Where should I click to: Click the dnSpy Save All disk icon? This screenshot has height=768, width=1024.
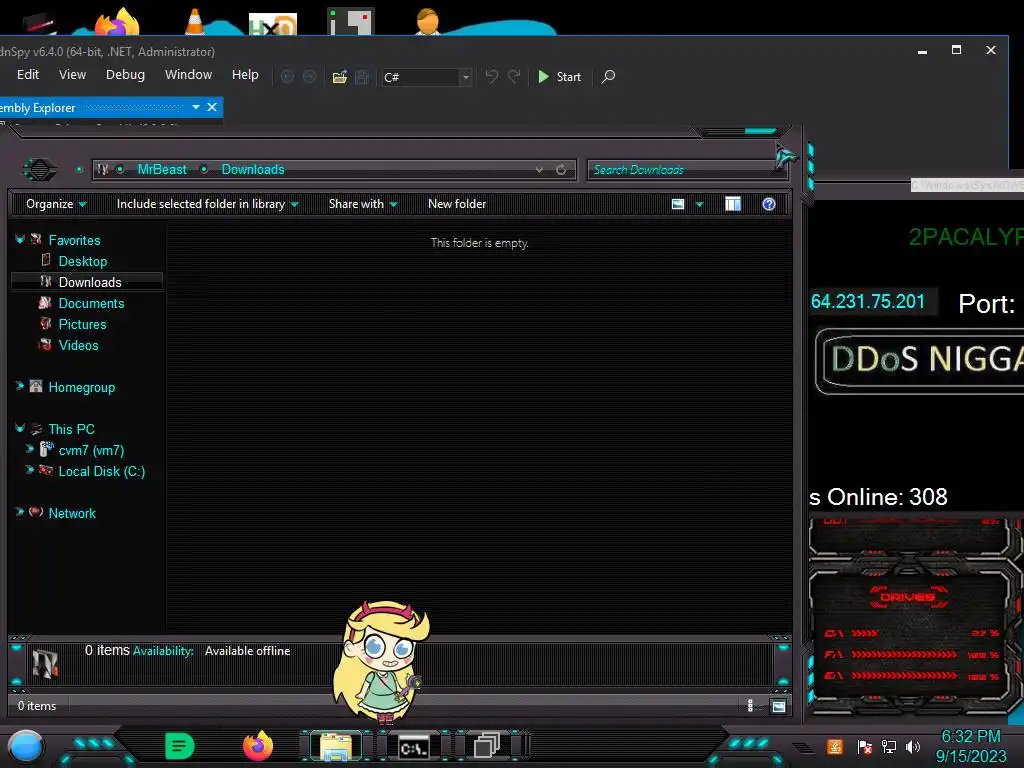(x=362, y=77)
